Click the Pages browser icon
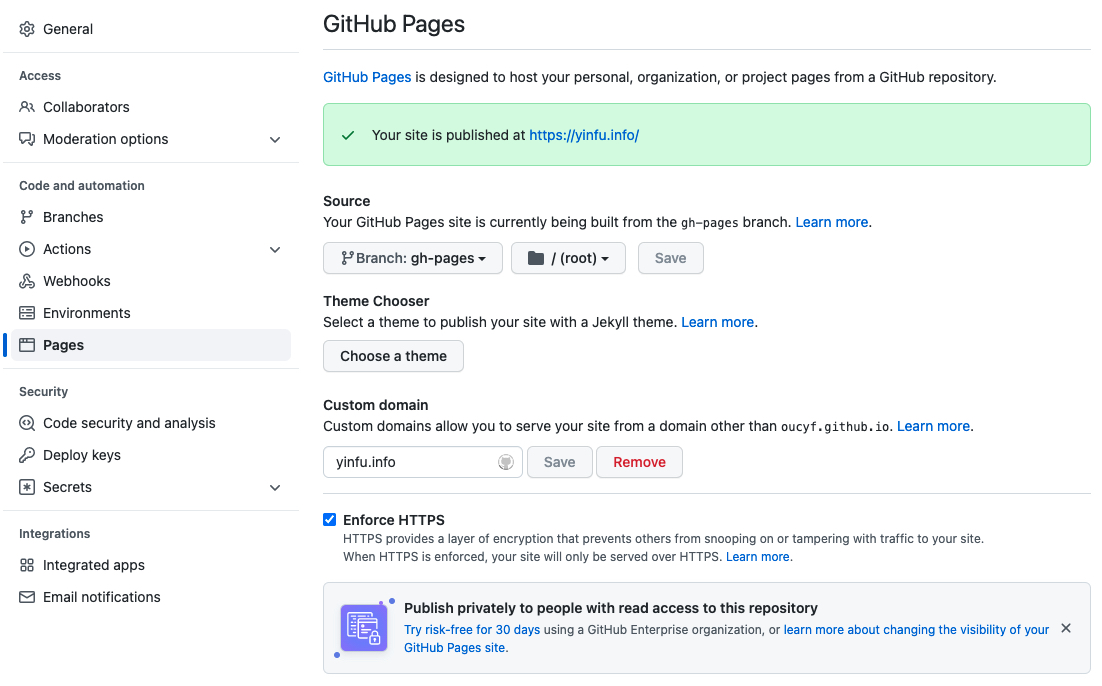The image size is (1102, 686). [27, 345]
